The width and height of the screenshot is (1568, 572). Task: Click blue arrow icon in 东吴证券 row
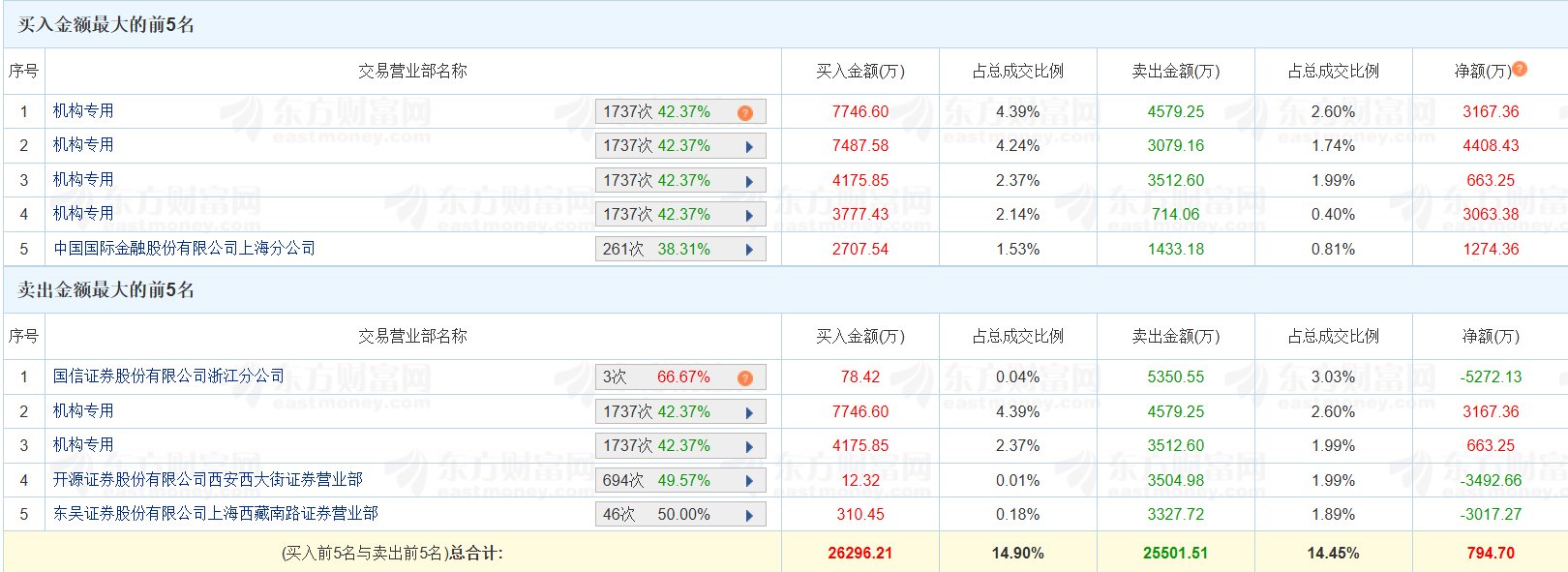(749, 515)
